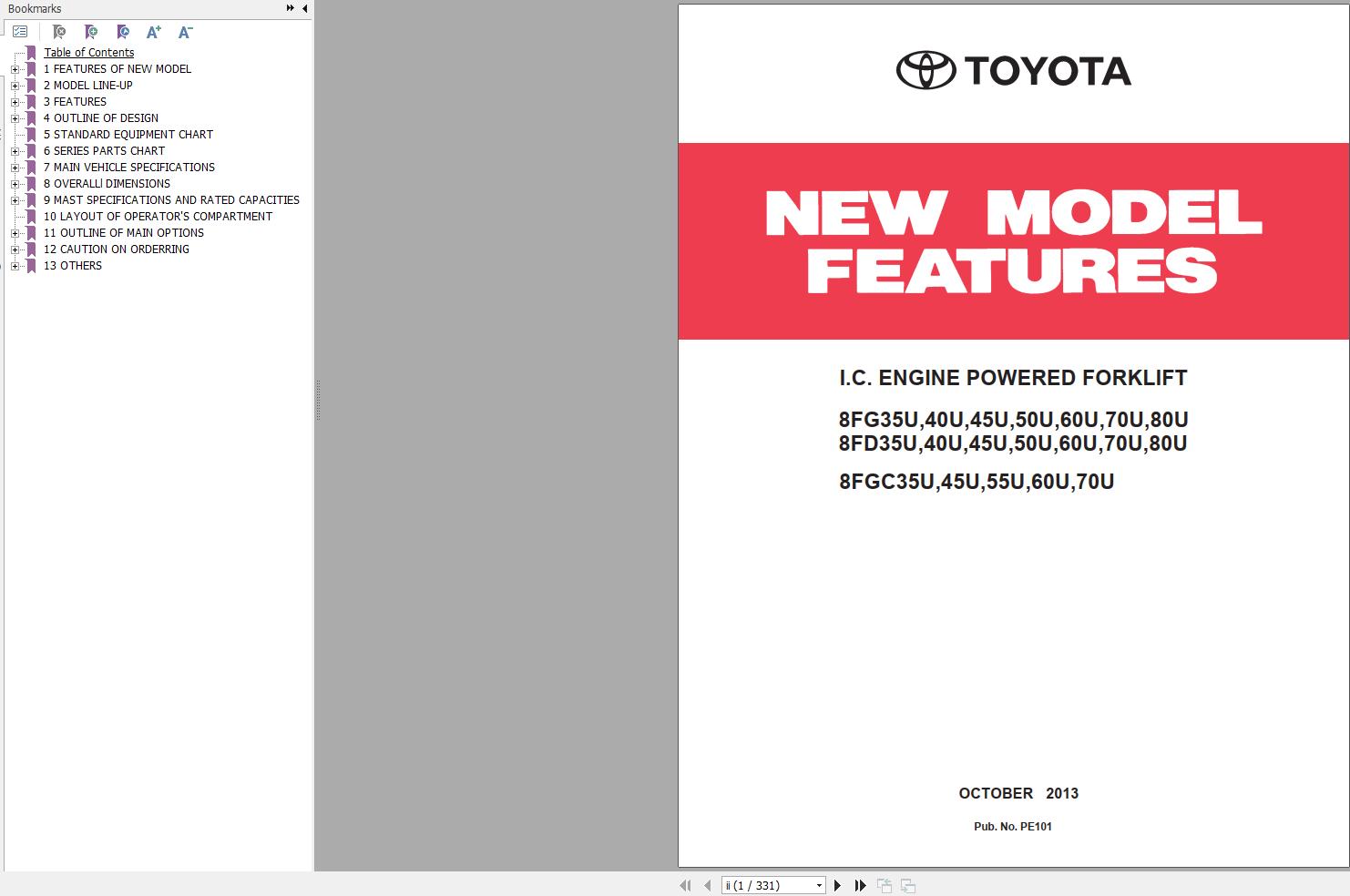The height and width of the screenshot is (896, 1350).
Task: Click the bookmark ribbon icon beside 10 LAYOUT OF OPERATOR'S COMPARTMENT
Action: point(31,217)
